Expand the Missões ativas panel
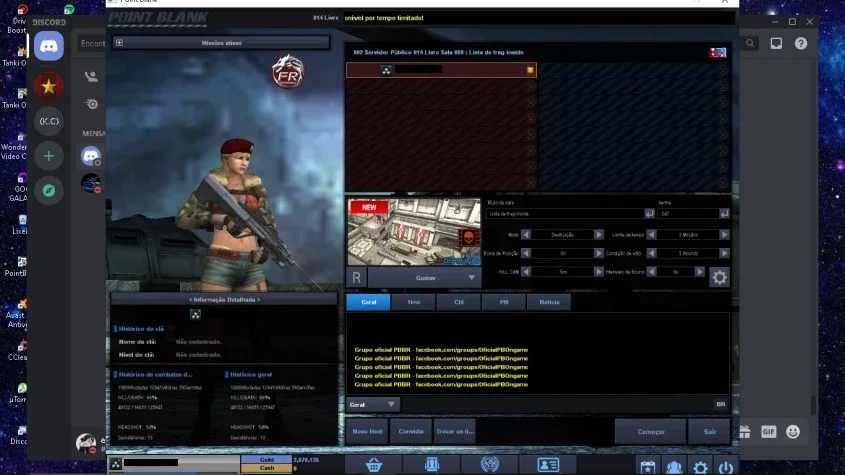Image resolution: width=845 pixels, height=475 pixels. pyautogui.click(x=120, y=43)
